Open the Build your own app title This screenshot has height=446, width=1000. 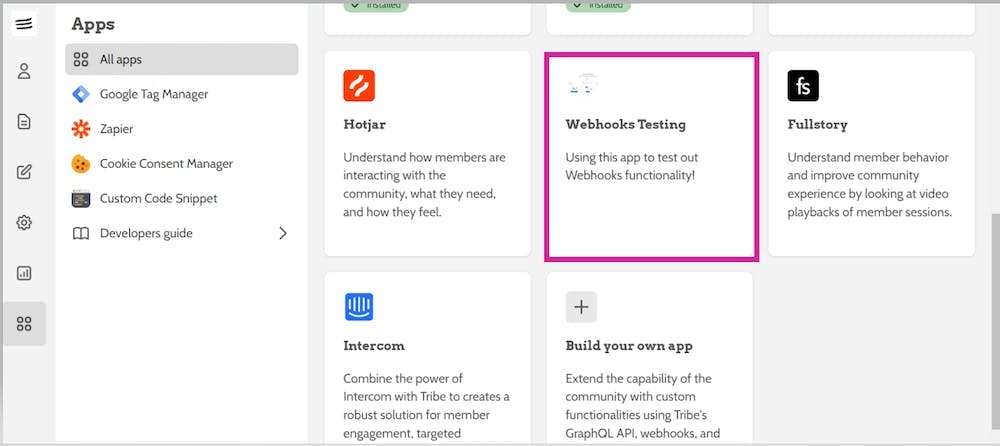(629, 346)
